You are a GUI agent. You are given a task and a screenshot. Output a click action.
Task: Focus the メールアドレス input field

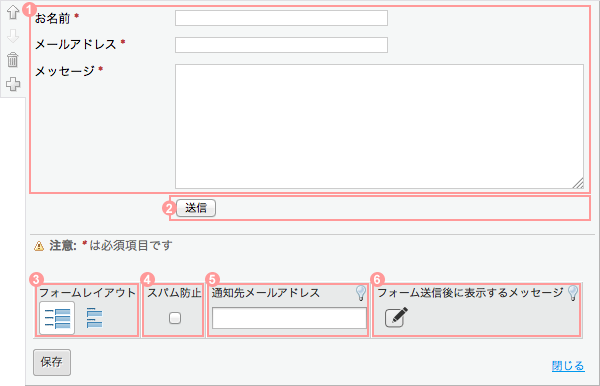[x=281, y=45]
